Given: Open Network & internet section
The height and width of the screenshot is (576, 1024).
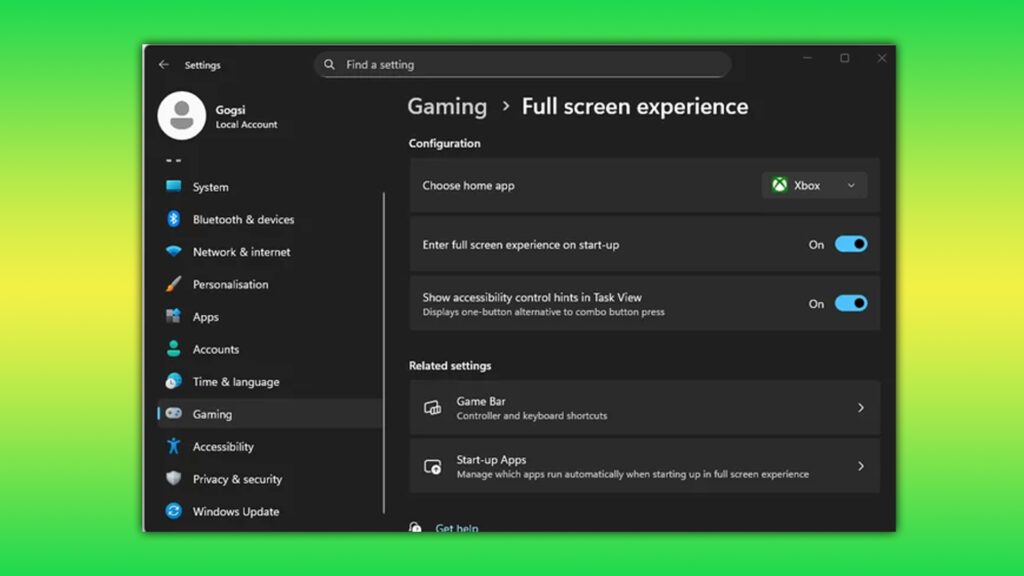Looking at the screenshot, I should coord(269,251).
